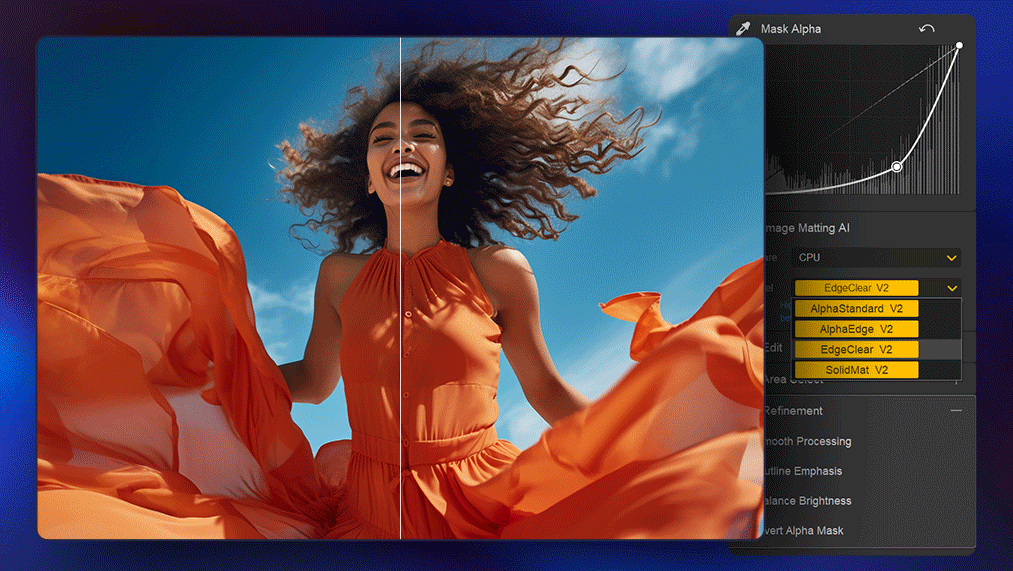Screen dimensions: 1013x571
Task: Click the Image Matting AI section header
Action: (808, 228)
